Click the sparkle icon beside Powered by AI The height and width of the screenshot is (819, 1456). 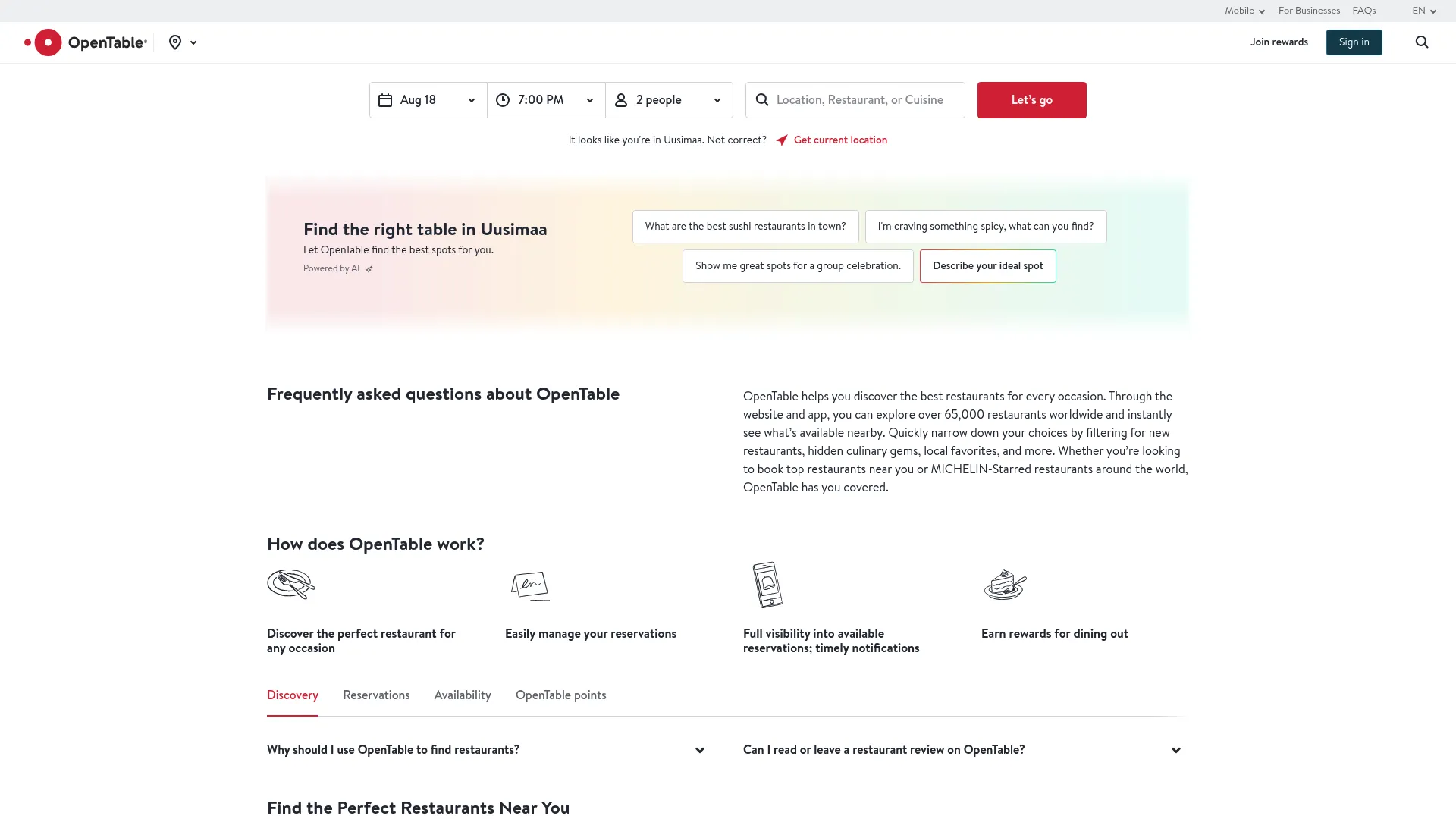point(369,269)
